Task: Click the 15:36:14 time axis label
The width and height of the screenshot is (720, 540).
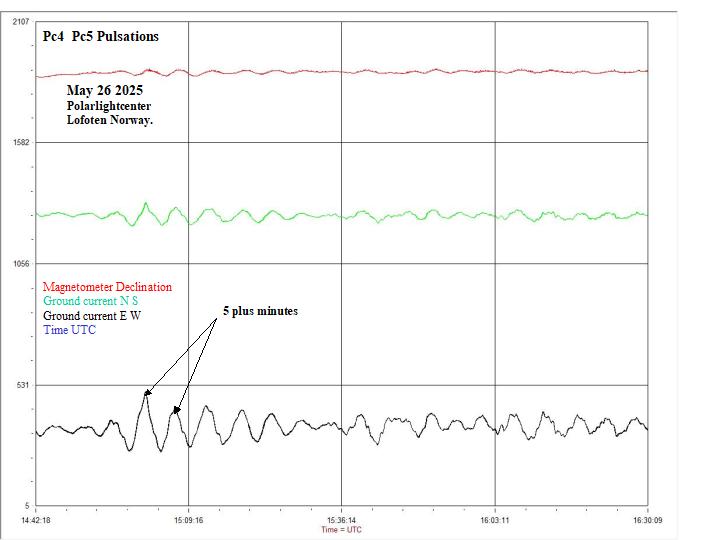Action: click(x=342, y=519)
